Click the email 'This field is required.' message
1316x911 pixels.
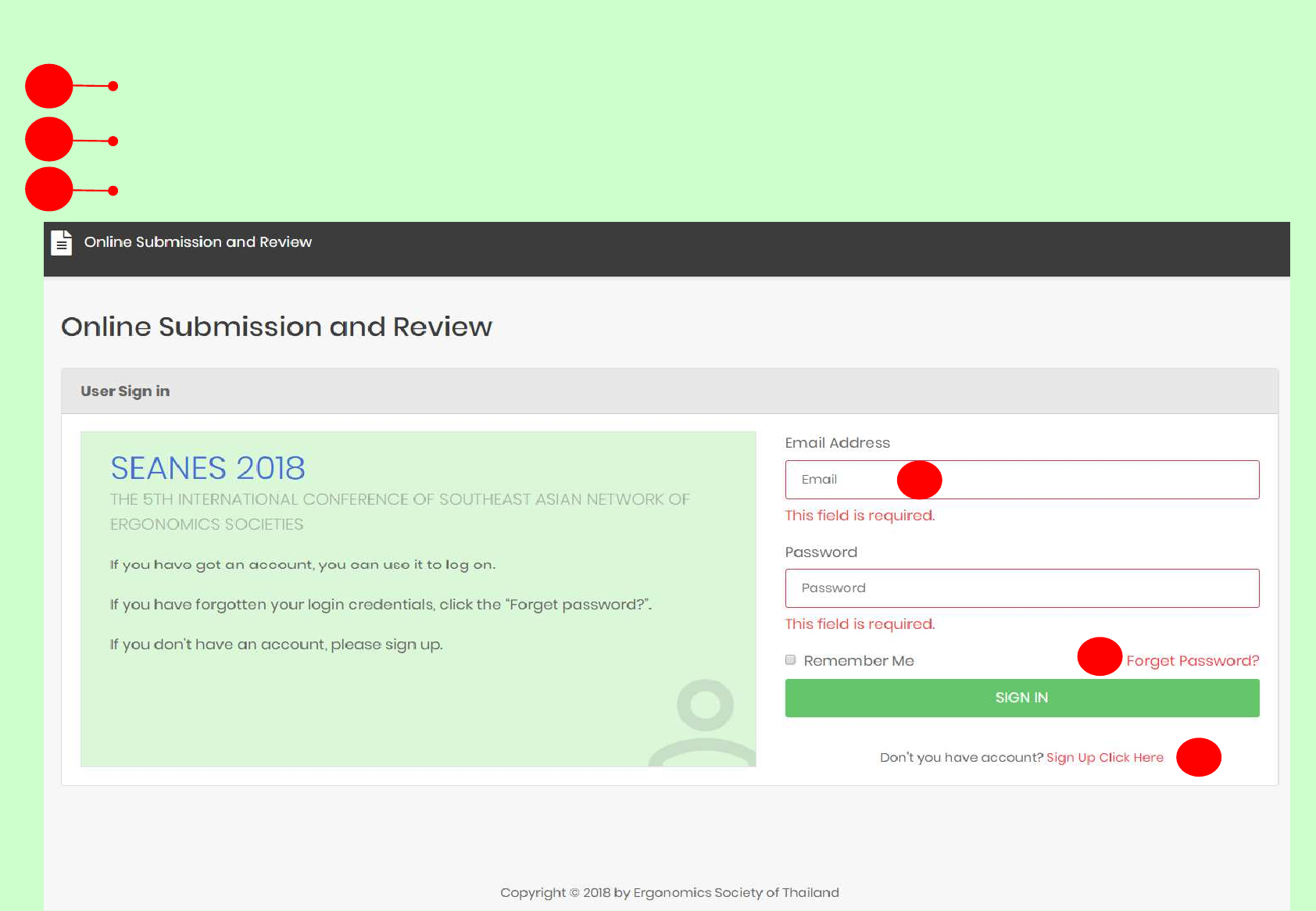860,516
